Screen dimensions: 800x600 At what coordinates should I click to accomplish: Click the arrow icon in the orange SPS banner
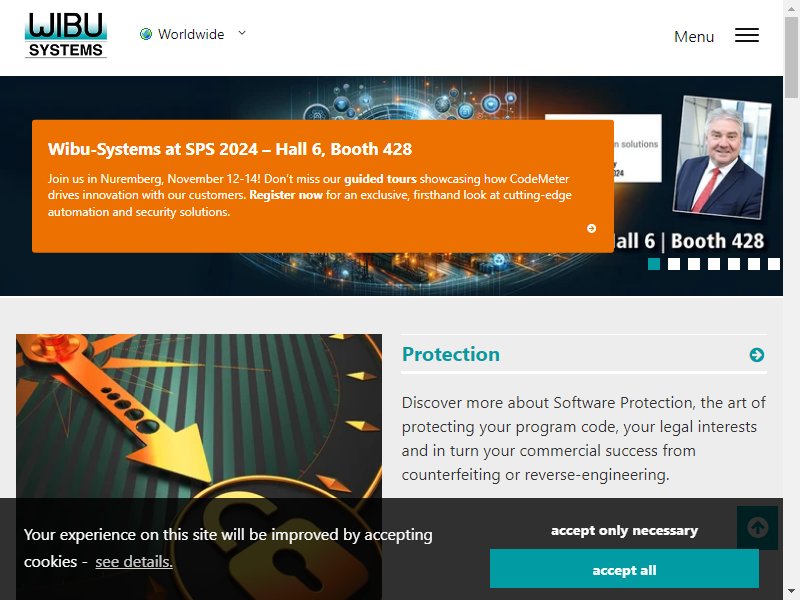click(591, 228)
